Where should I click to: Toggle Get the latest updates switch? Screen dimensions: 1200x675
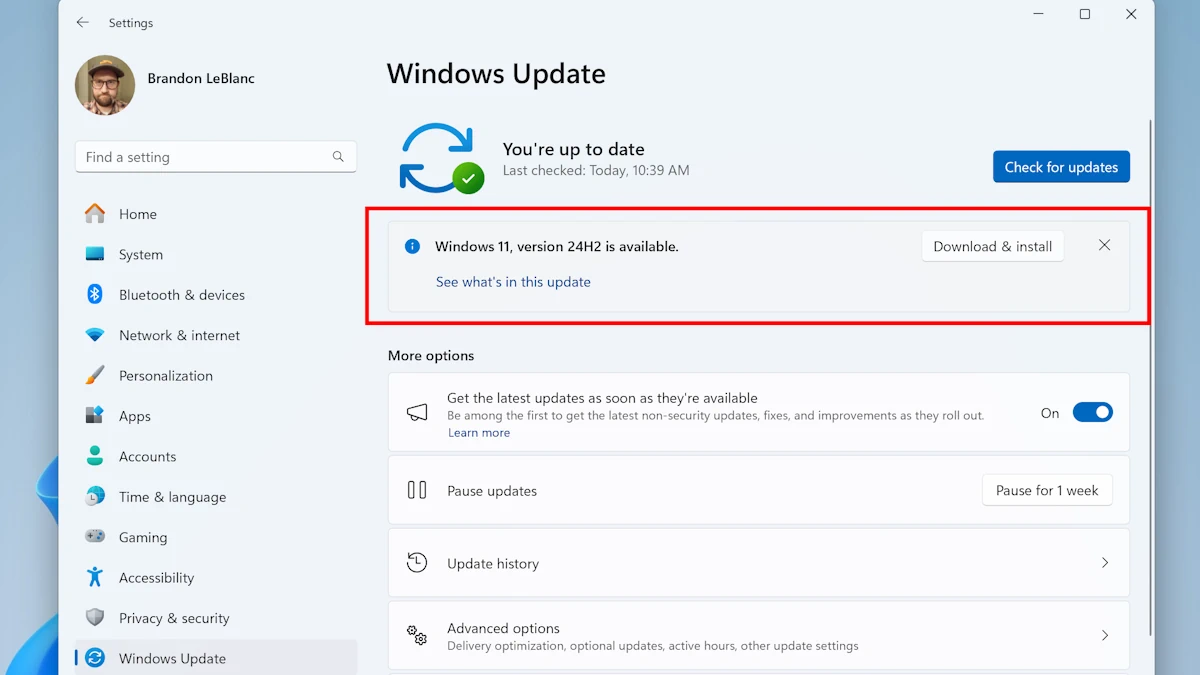pos(1093,412)
